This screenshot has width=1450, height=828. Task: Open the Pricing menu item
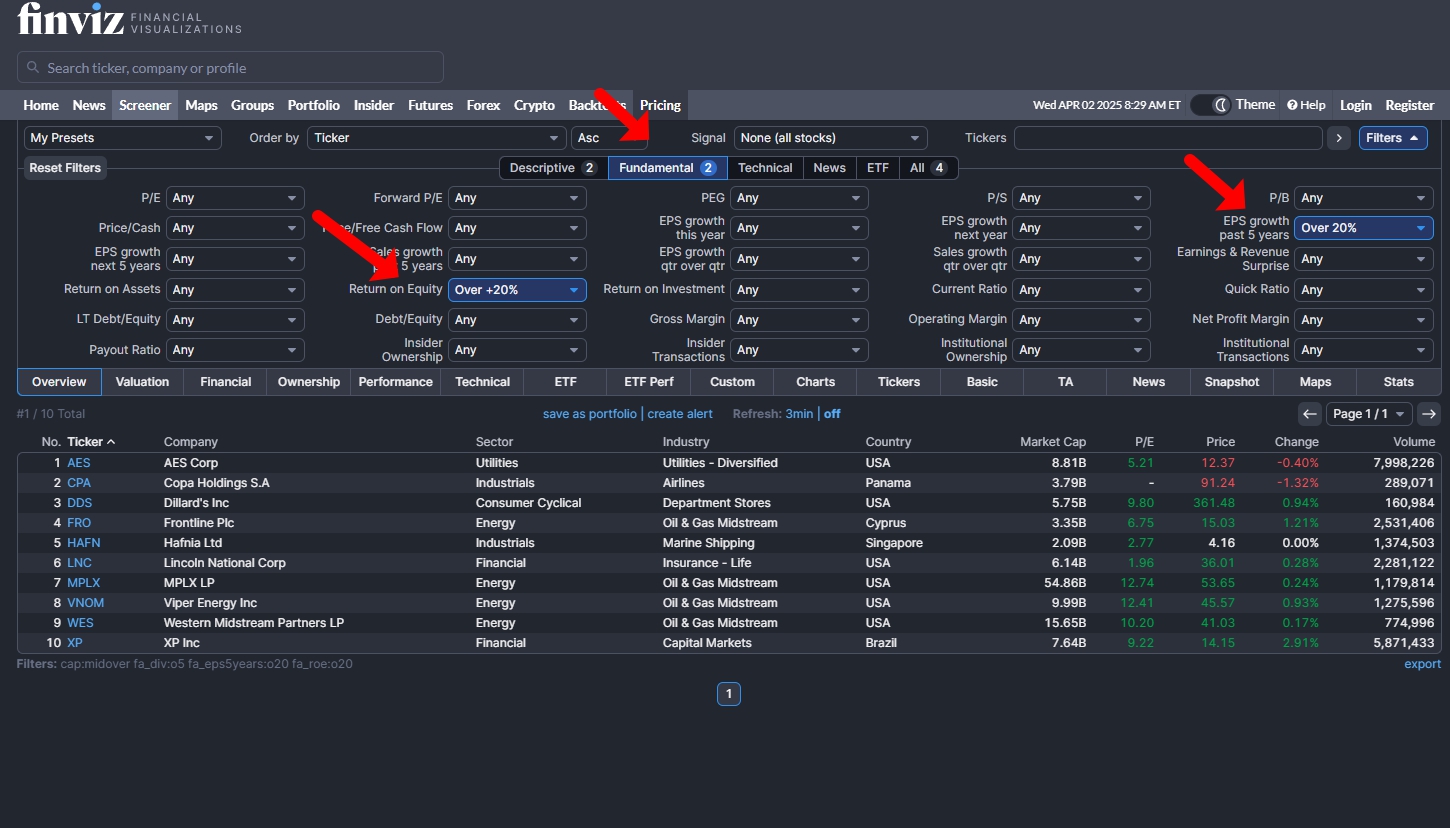660,105
